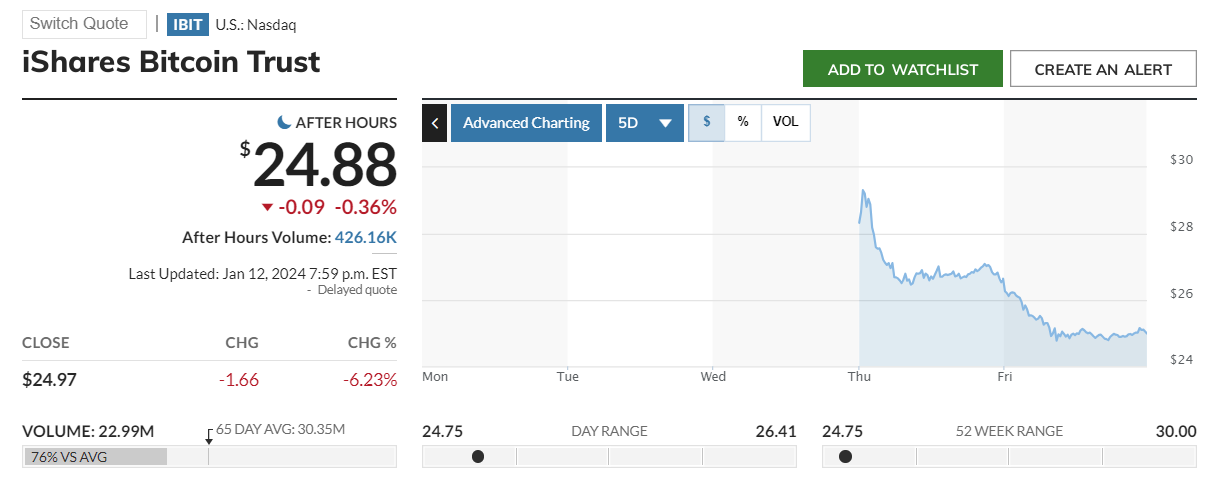The image size is (1218, 487).
Task: Select the IBIT ticker badge
Action: (x=188, y=24)
